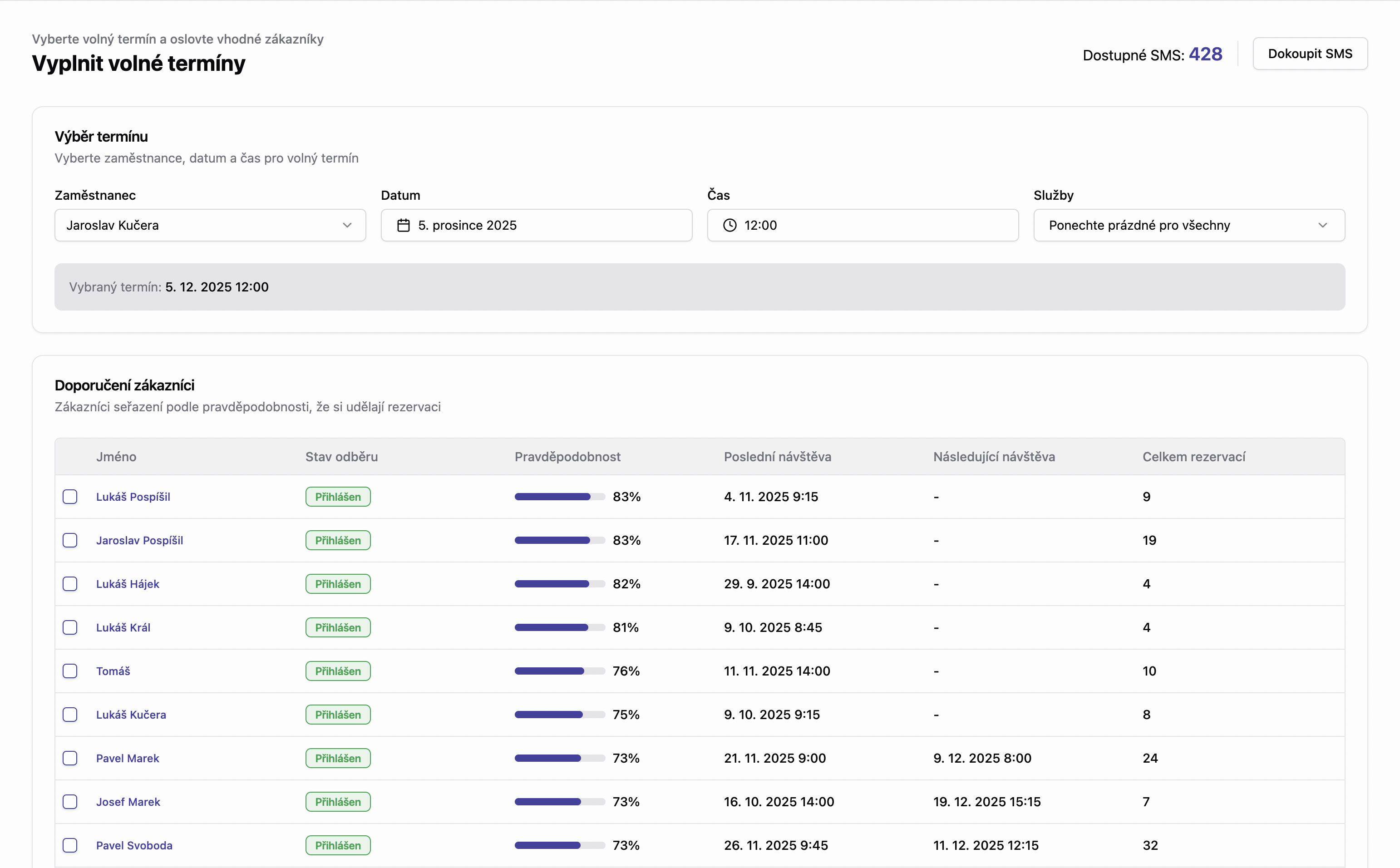1400x868 pixels.
Task: Open the Josef Marek customer link
Action: (x=128, y=802)
